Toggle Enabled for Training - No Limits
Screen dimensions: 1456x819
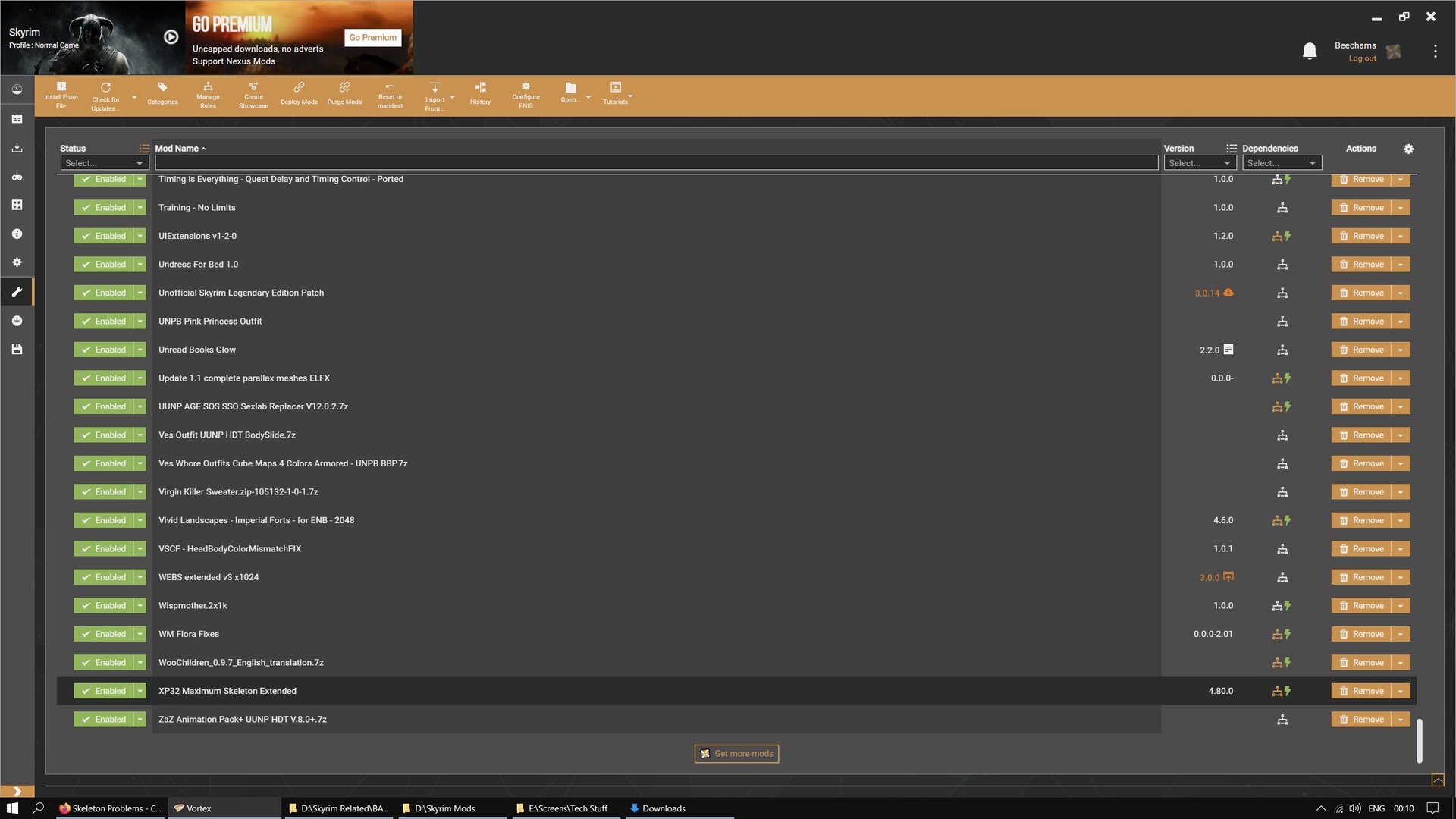click(x=104, y=208)
